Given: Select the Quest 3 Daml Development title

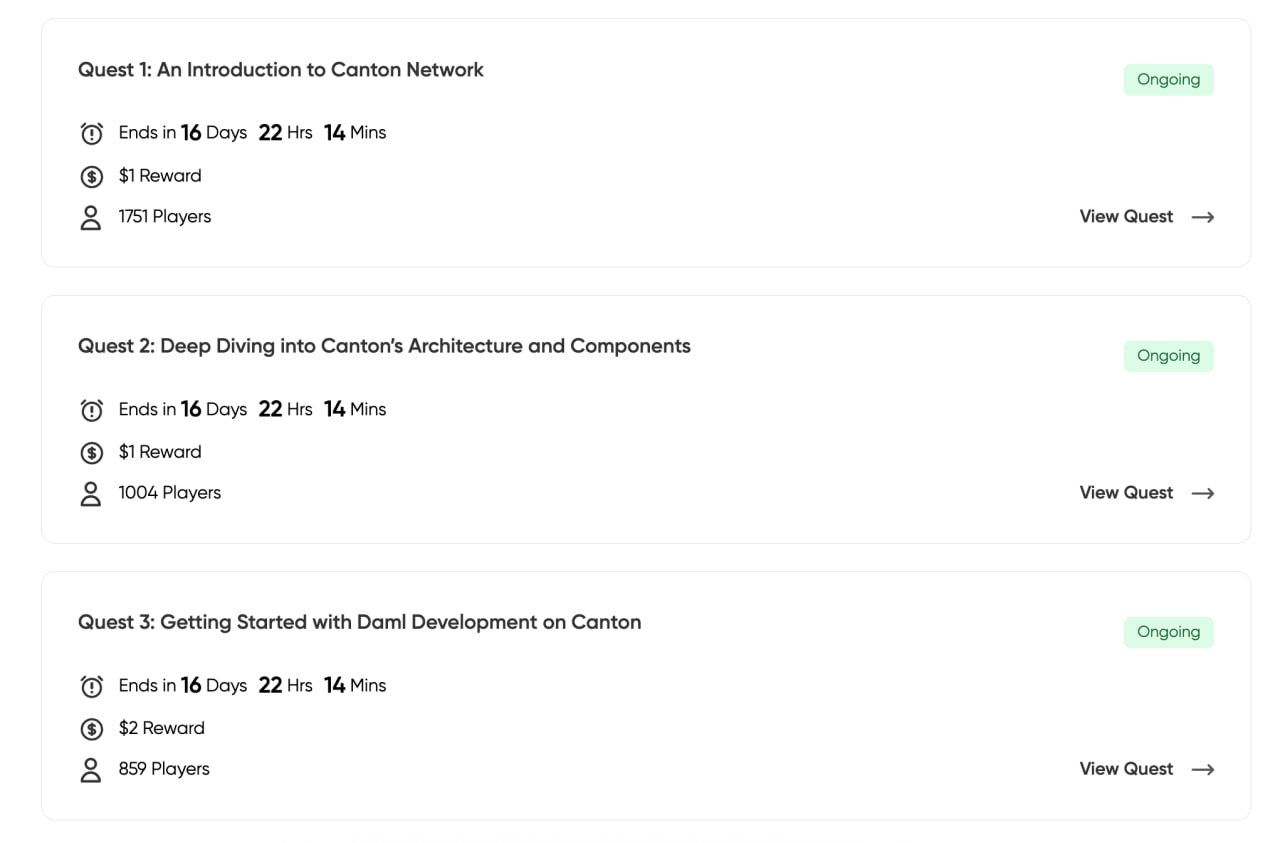Looking at the screenshot, I should [360, 622].
